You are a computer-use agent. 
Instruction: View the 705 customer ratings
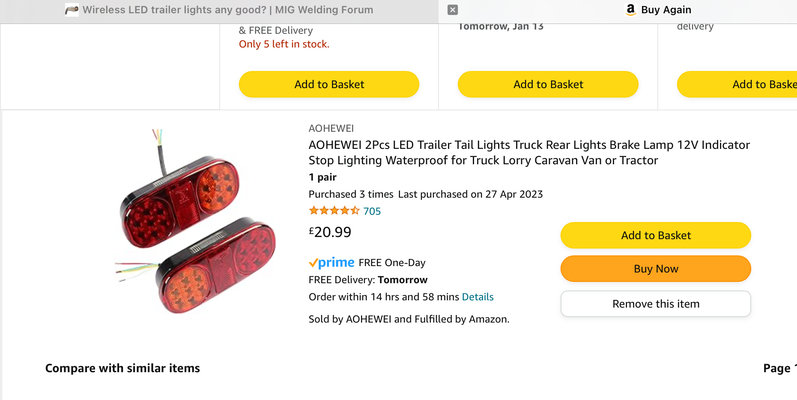point(372,211)
